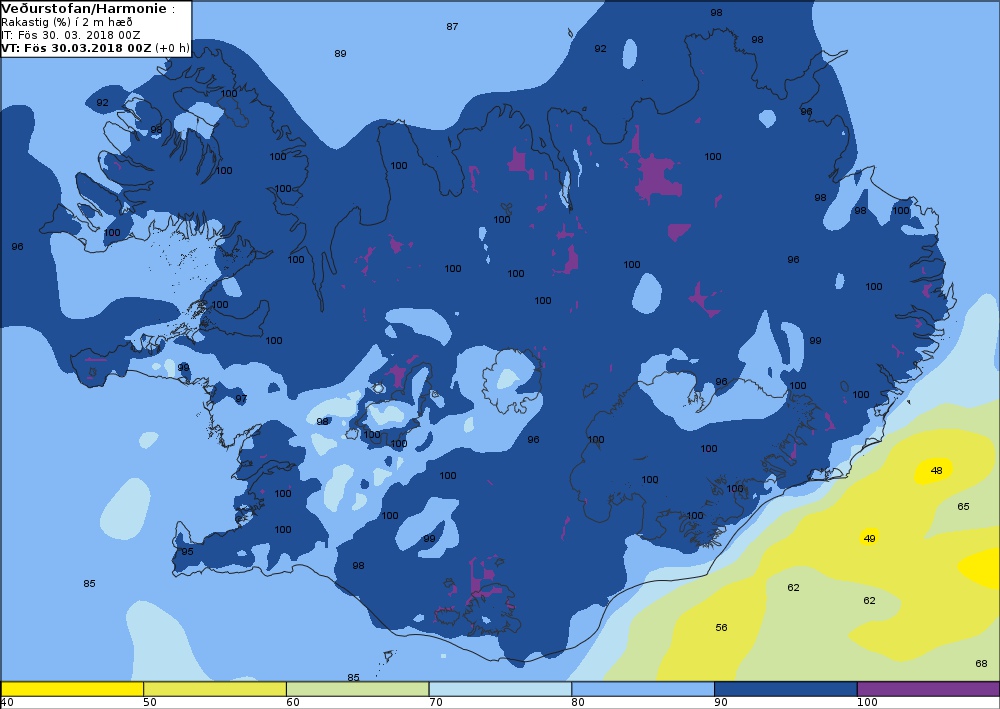The width and height of the screenshot is (1000, 709).
Task: Click the pale blue 70–80 legend swatch
Action: (500, 689)
